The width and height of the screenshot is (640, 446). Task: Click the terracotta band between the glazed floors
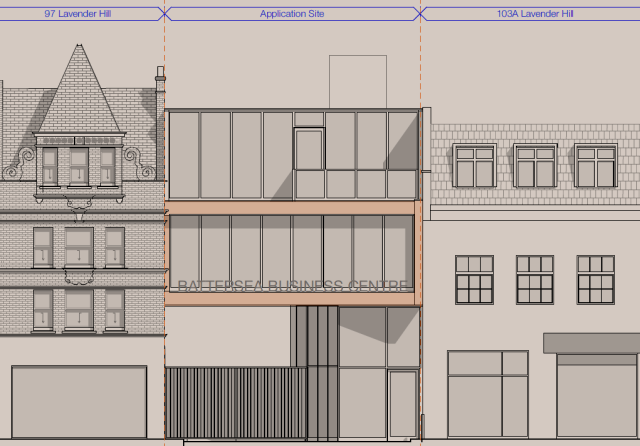(x=290, y=207)
